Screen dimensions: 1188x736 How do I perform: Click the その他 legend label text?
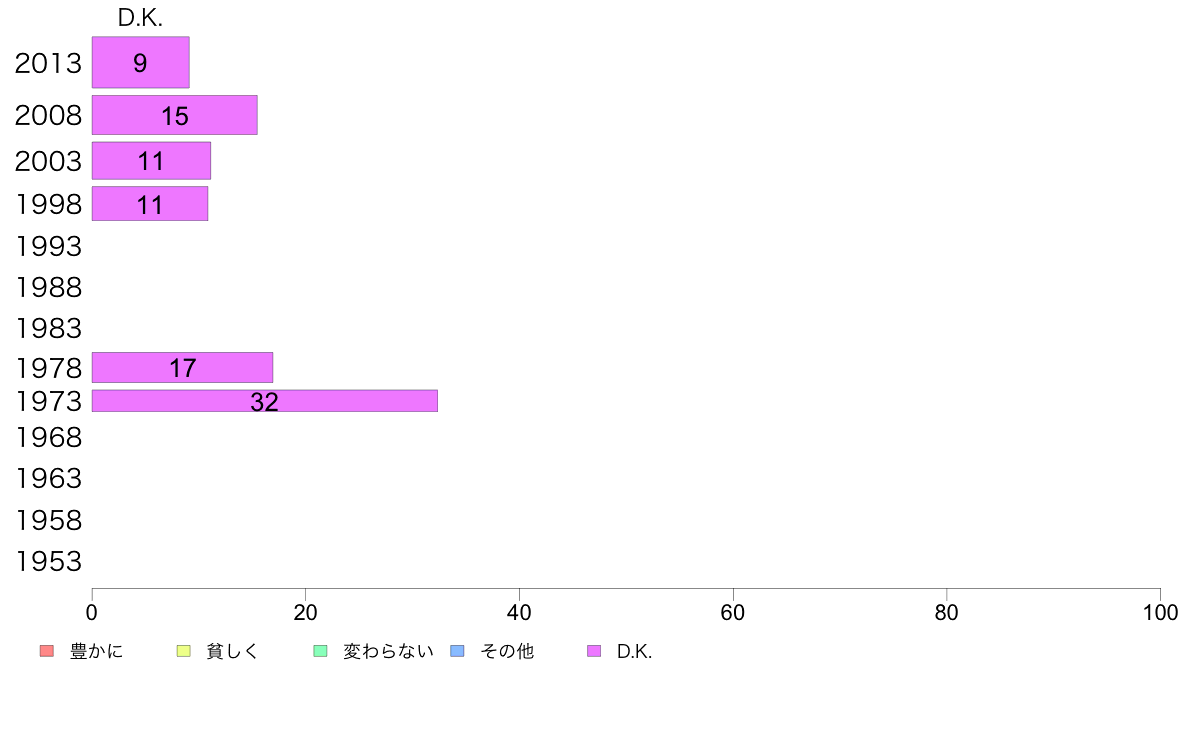507,651
